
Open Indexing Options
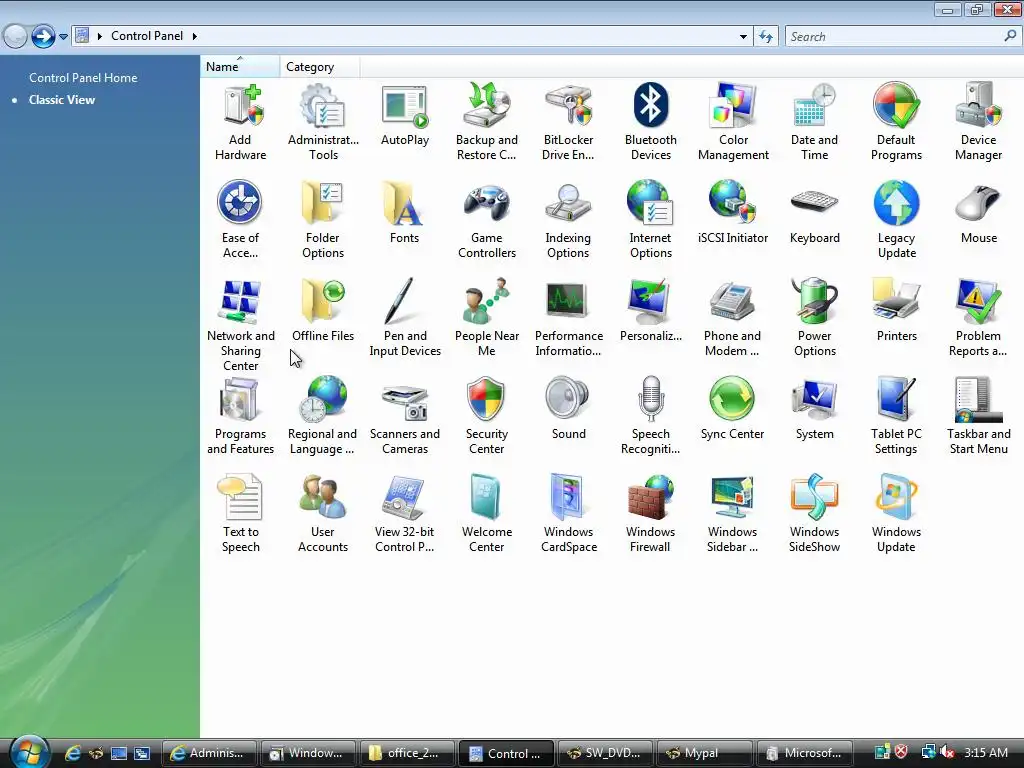569,220
